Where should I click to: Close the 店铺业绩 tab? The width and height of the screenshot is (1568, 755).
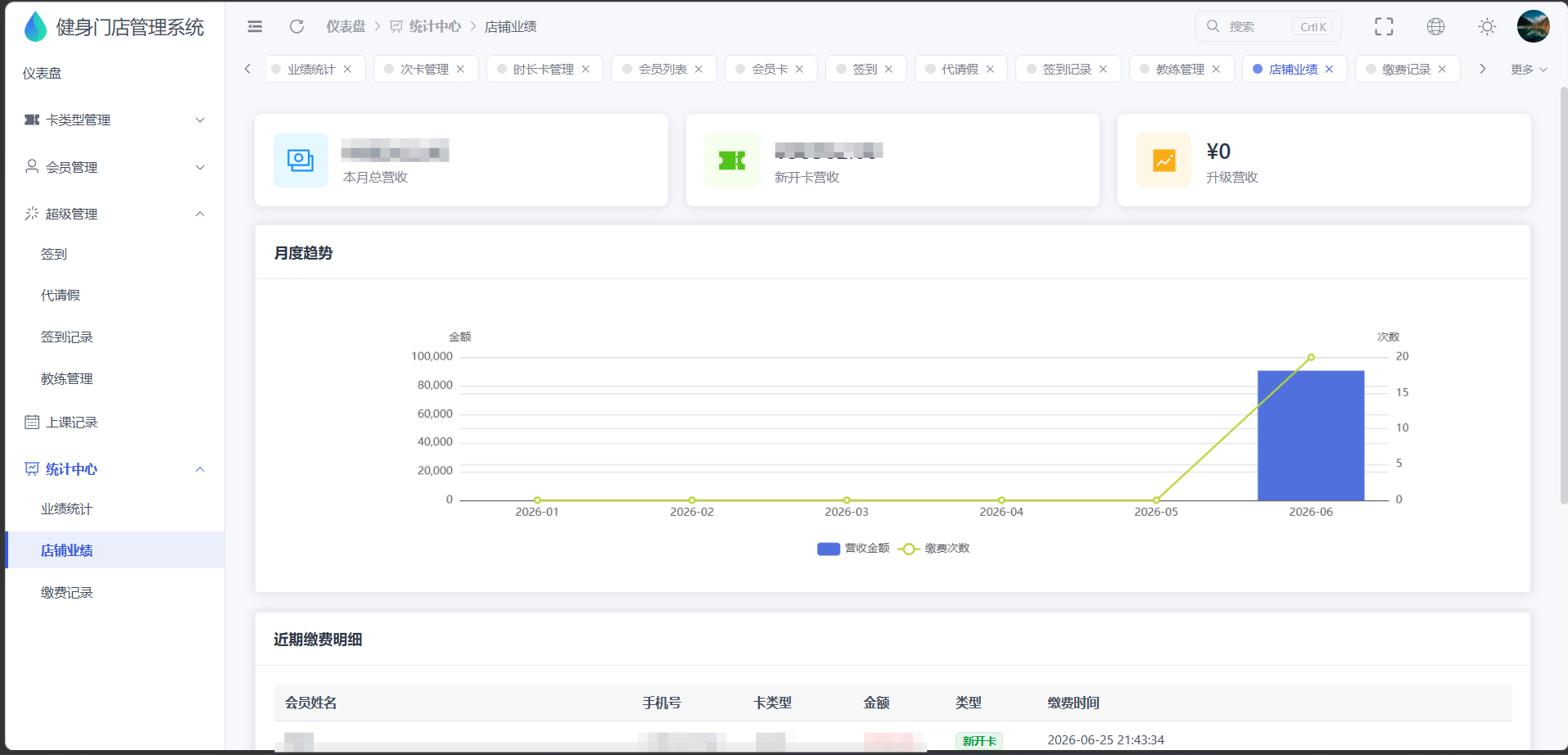[1329, 69]
